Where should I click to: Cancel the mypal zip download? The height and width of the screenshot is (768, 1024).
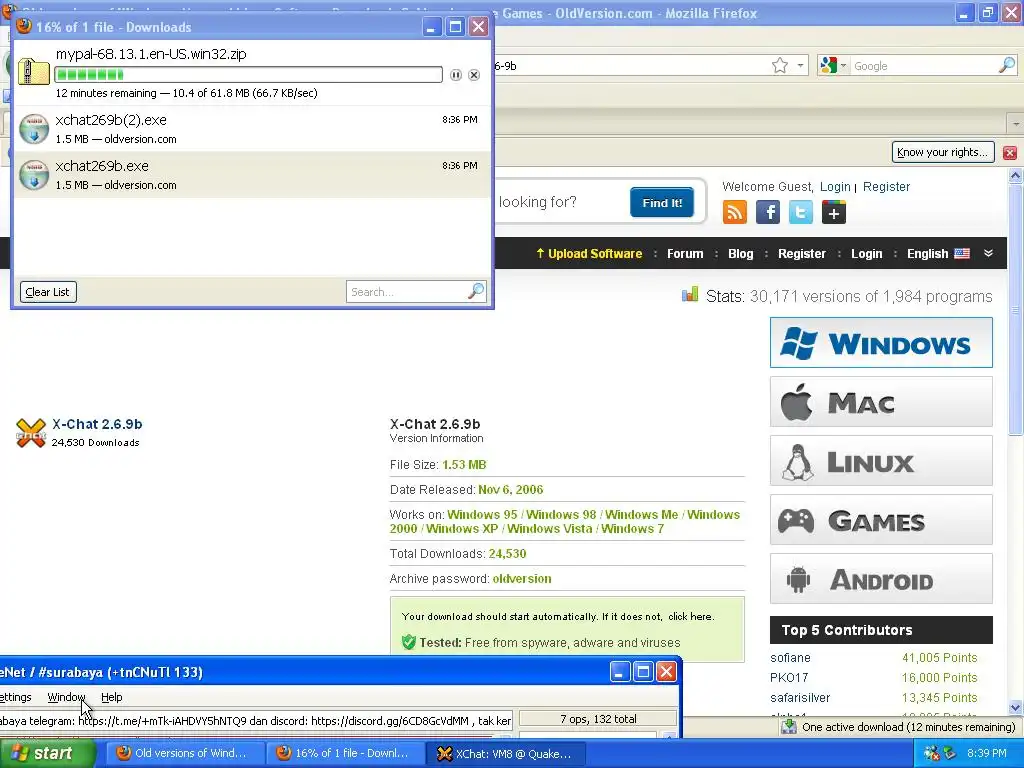[474, 75]
